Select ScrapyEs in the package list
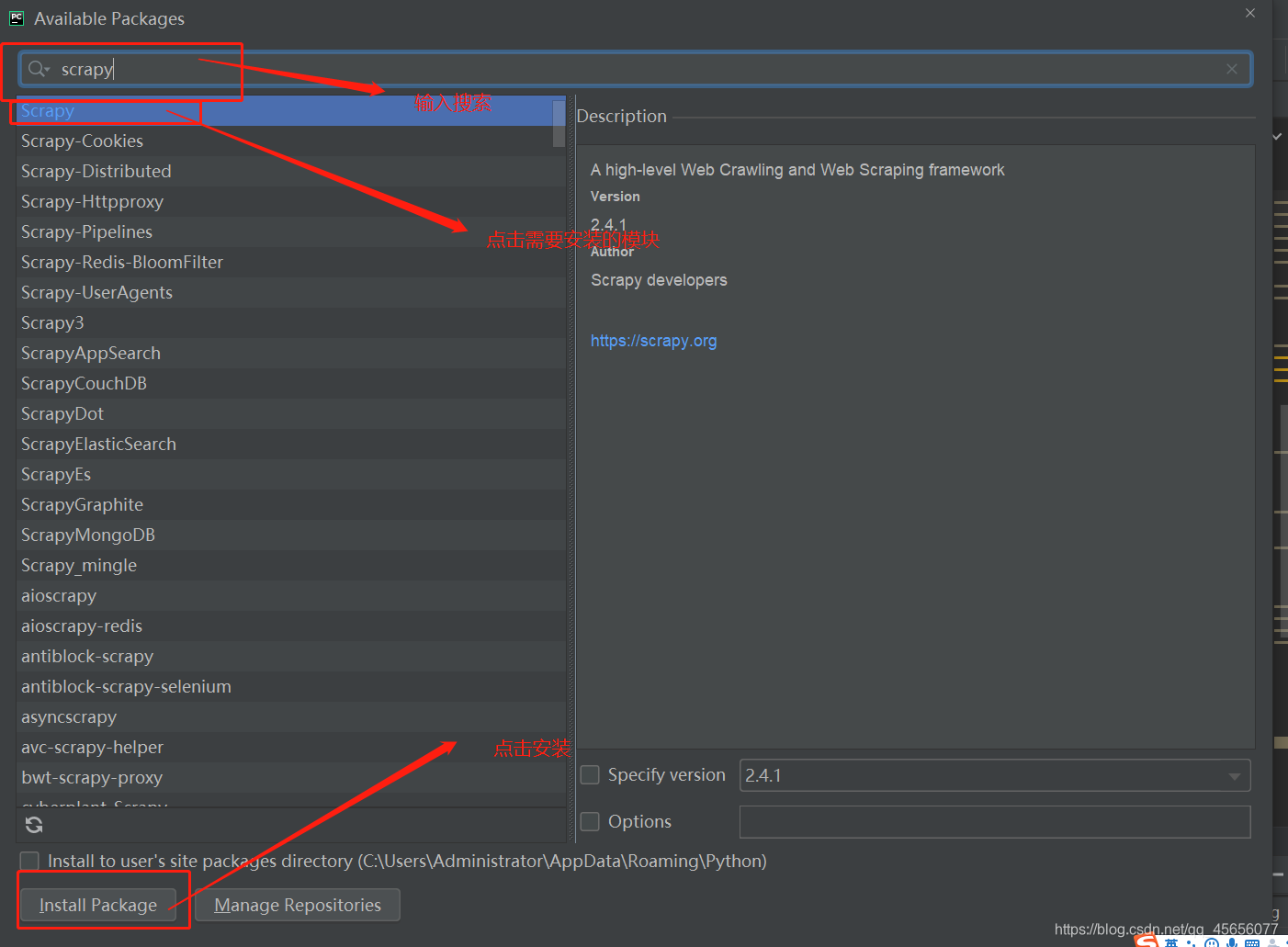Screen dimensions: 1288x947 [x=290, y=474]
